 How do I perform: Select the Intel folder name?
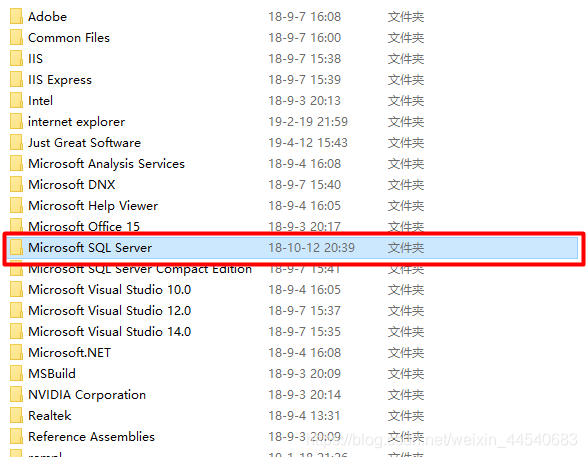pos(40,100)
